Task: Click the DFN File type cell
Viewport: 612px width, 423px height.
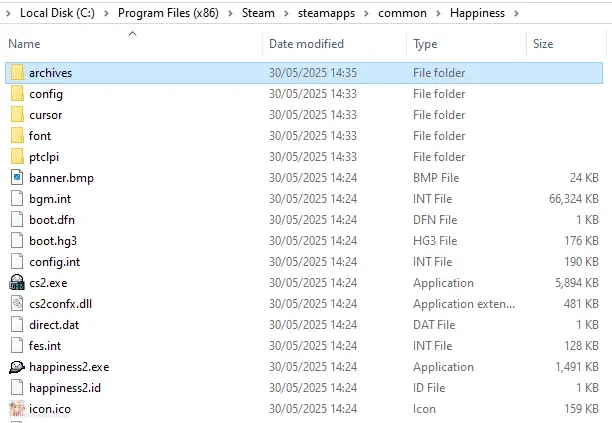Action: [435, 220]
